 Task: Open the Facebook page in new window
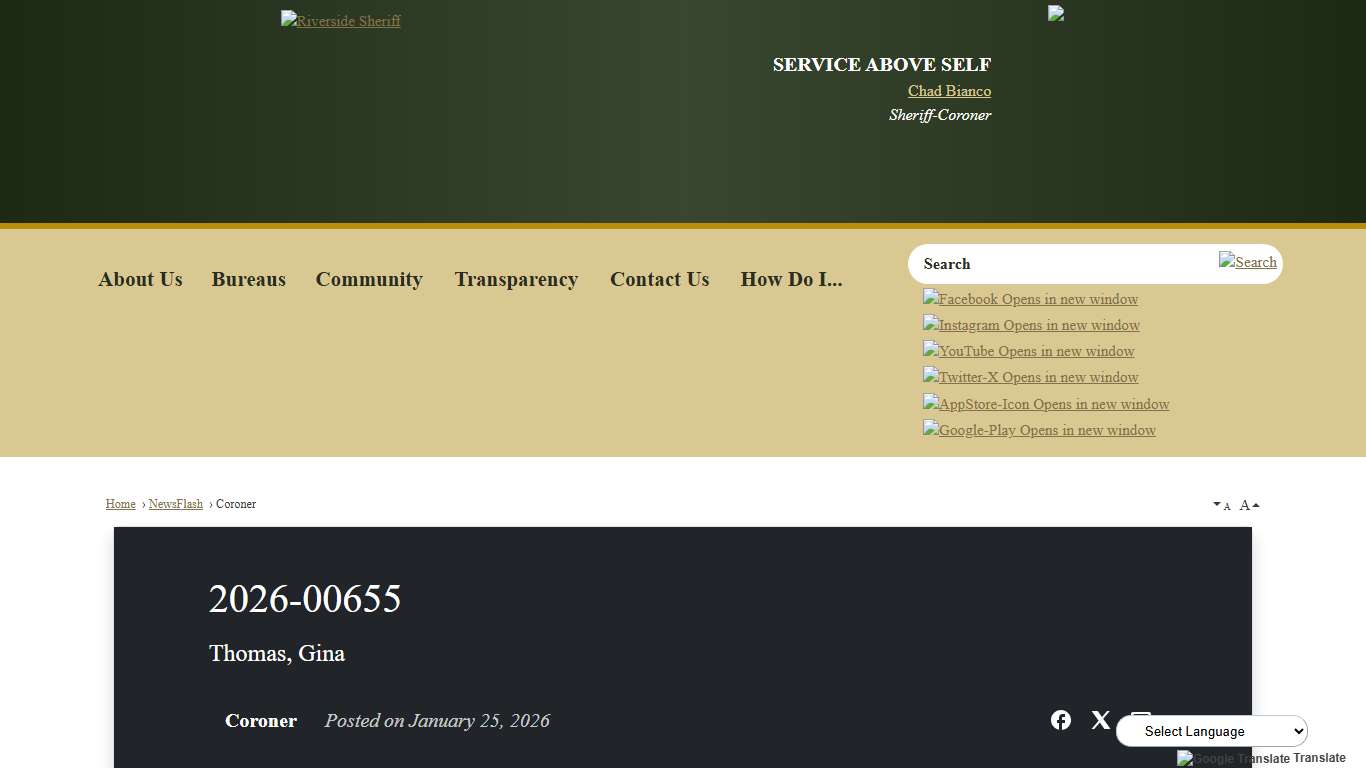point(1030,298)
